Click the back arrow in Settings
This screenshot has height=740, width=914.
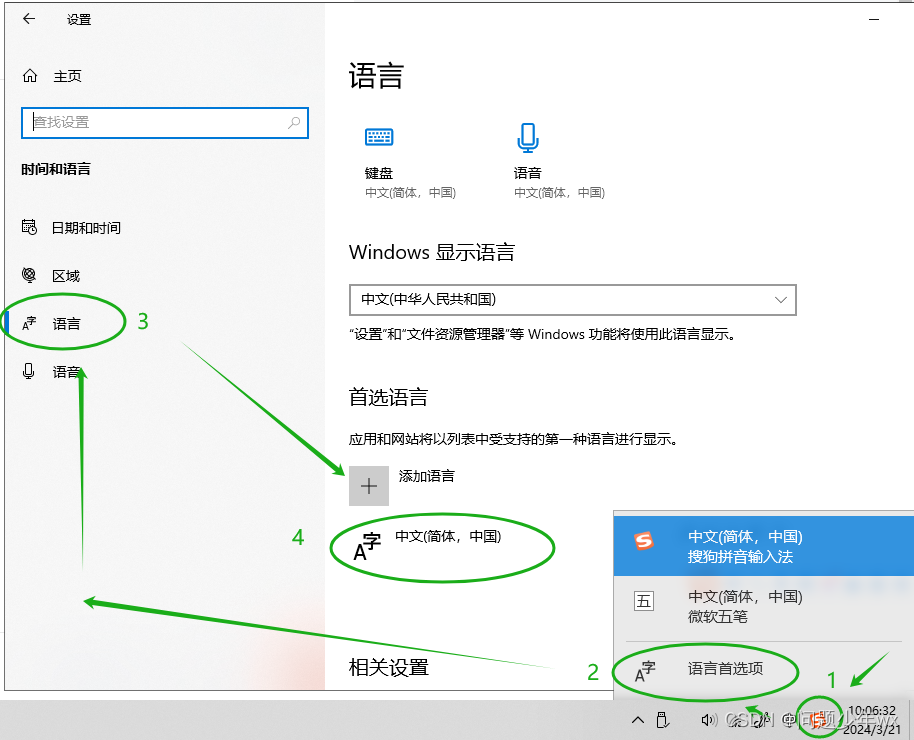[29, 19]
